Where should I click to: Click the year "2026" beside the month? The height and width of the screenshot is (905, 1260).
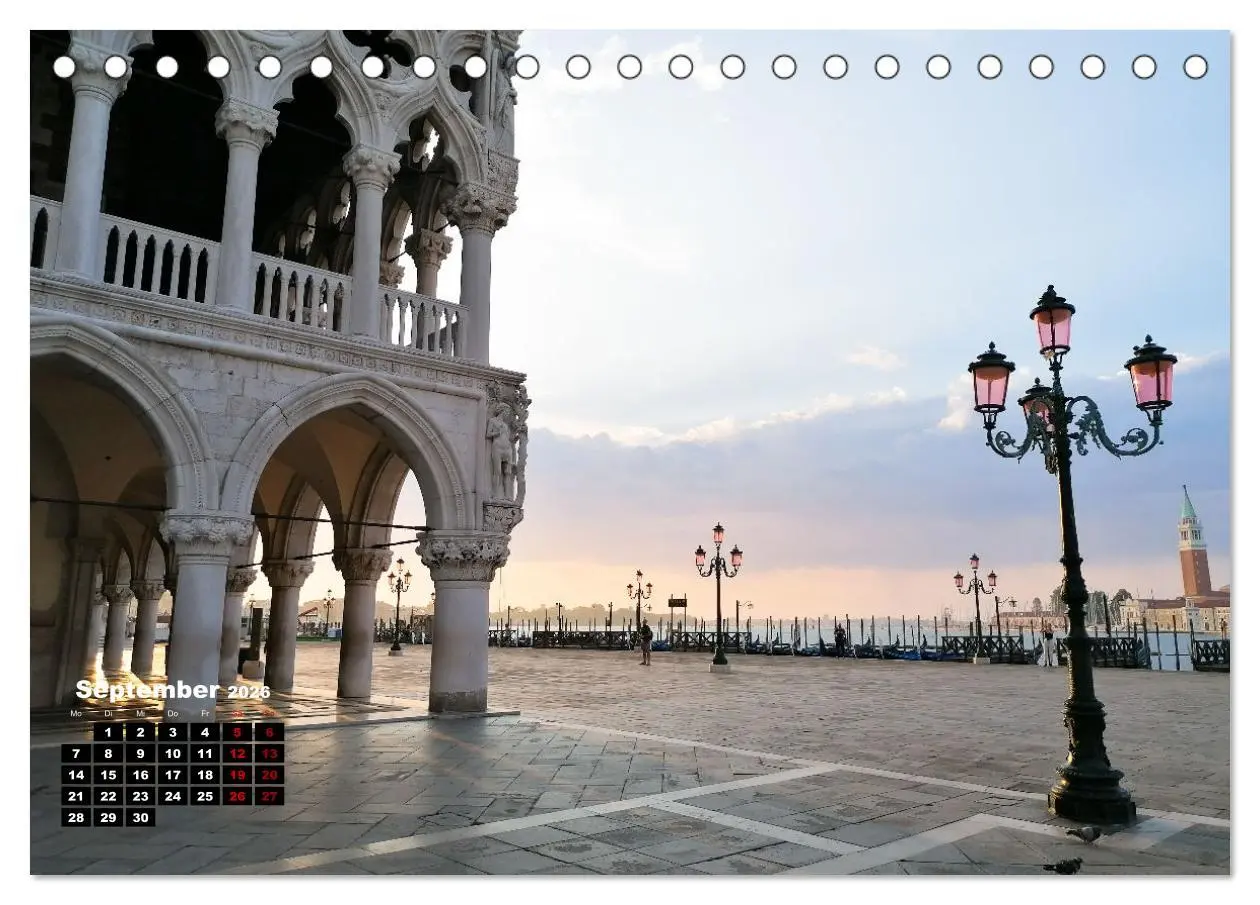[249, 692]
